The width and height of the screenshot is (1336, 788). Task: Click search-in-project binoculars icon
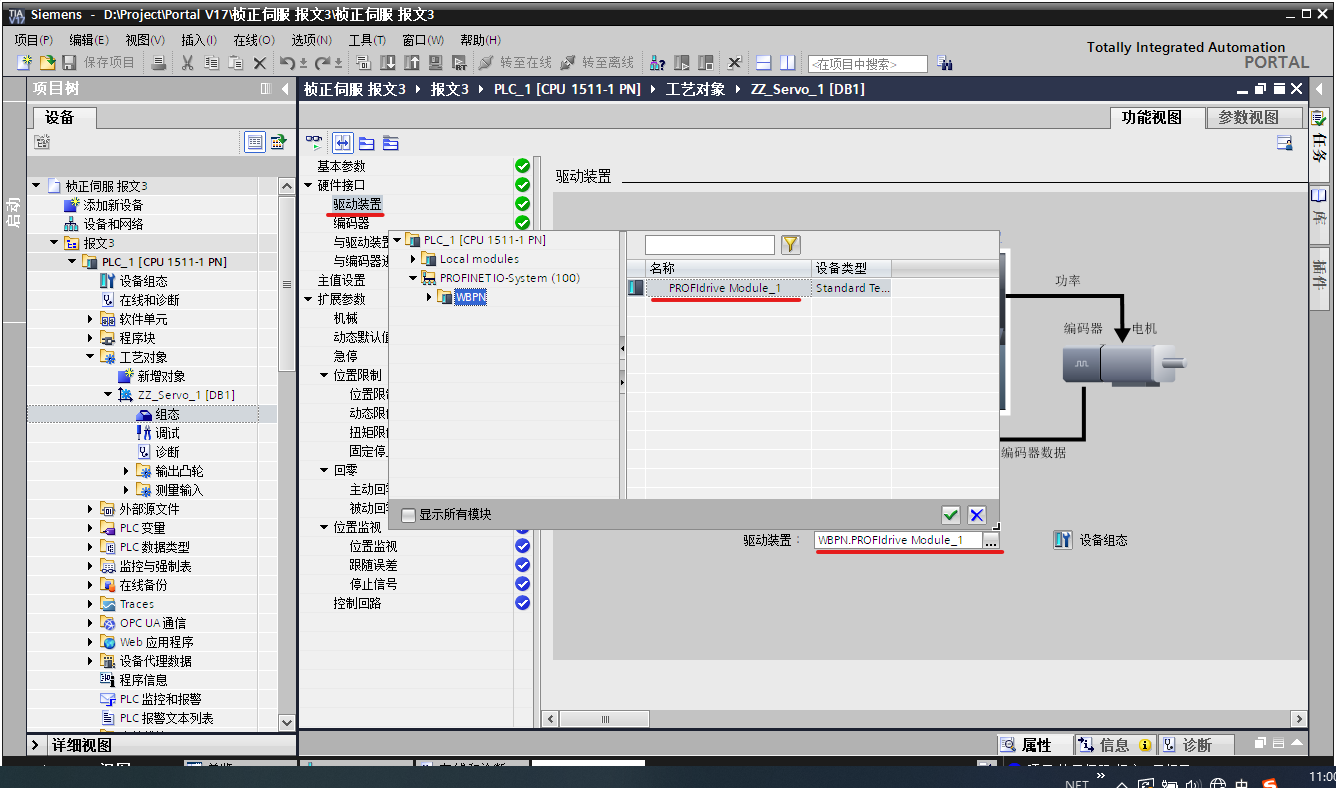[946, 64]
